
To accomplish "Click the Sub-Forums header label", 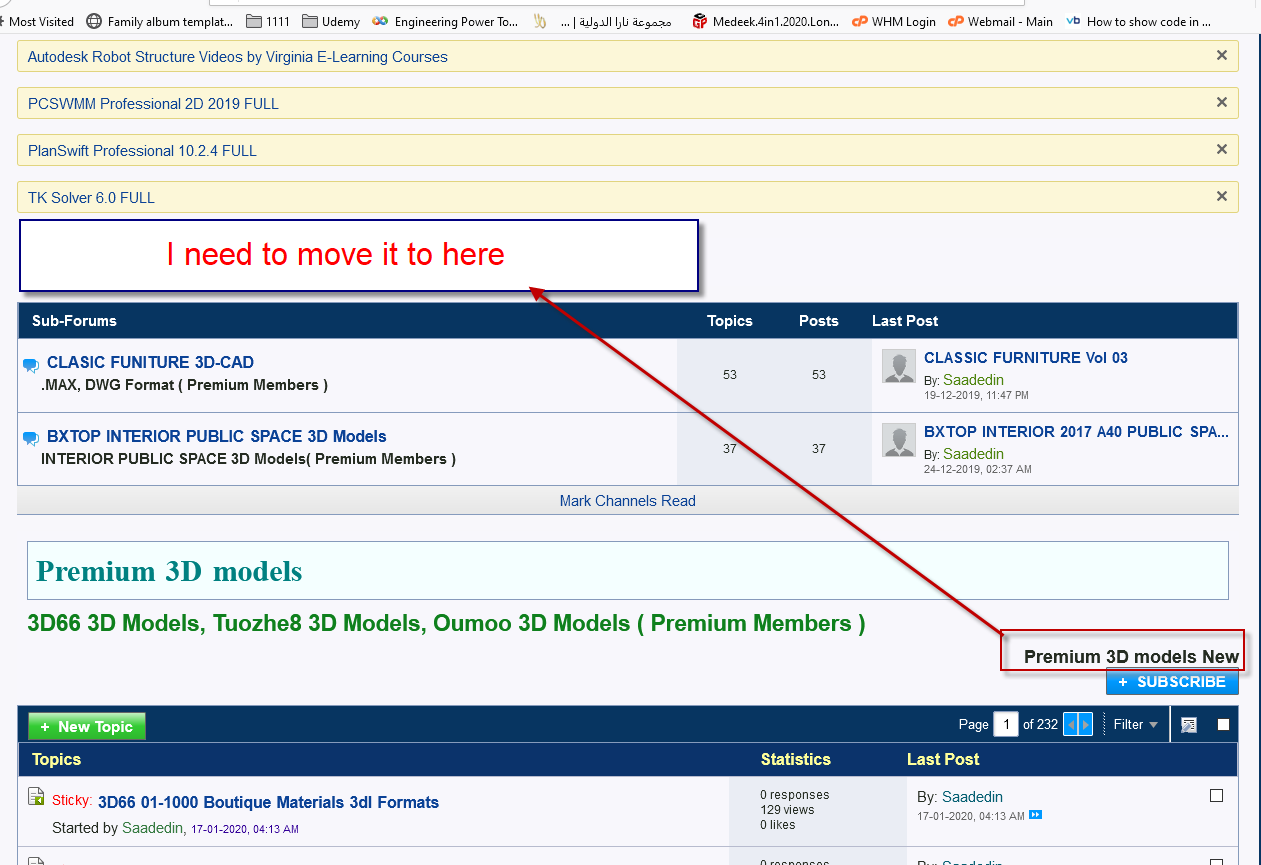I will coord(74,321).
